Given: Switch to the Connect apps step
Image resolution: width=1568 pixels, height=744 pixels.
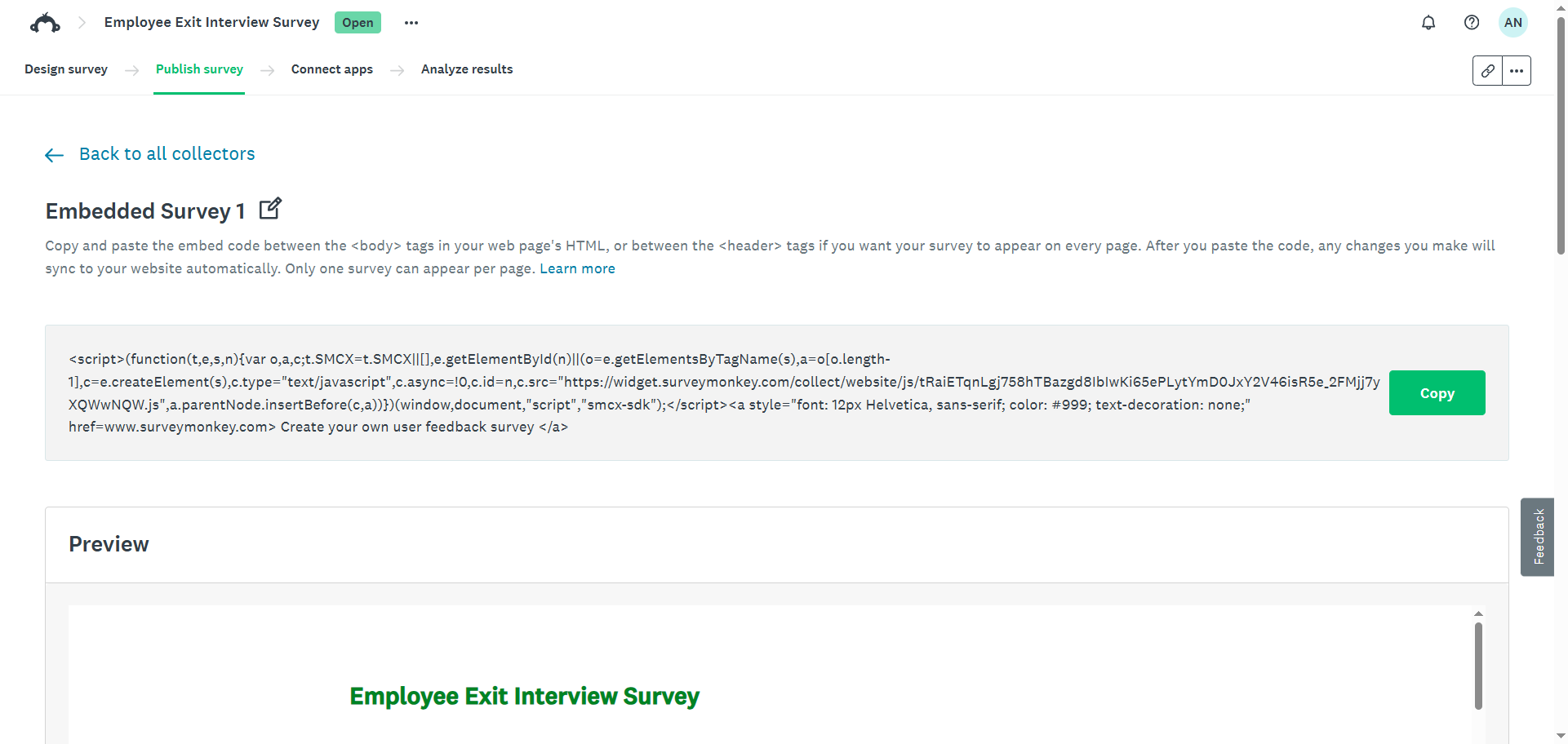Looking at the screenshot, I should coord(332,69).
